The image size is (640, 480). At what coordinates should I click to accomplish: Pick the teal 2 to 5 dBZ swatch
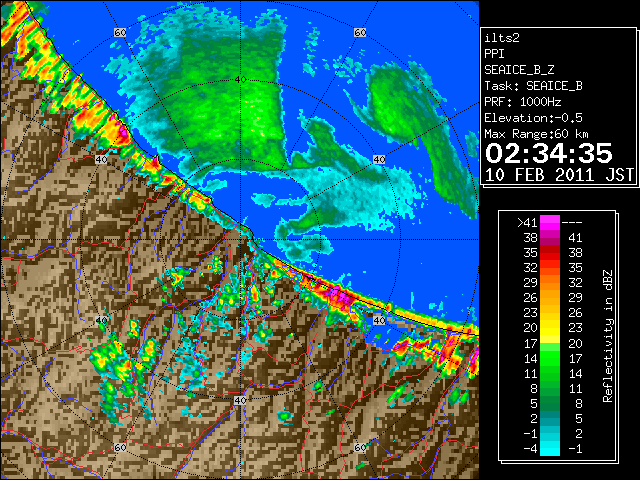pyautogui.click(x=550, y=418)
